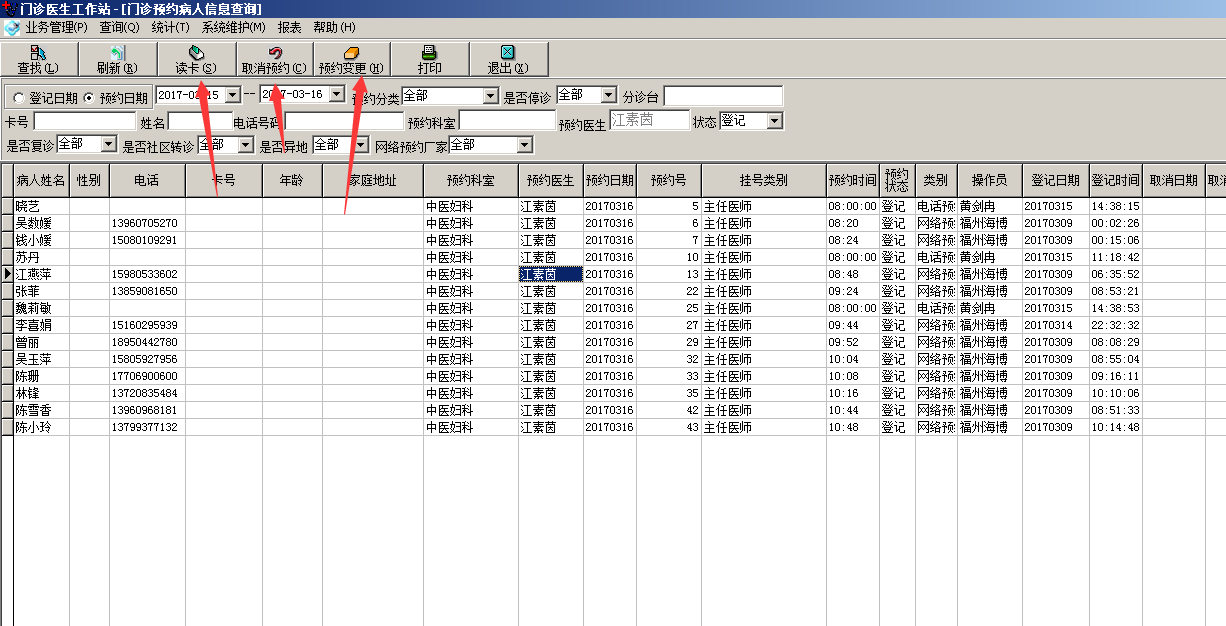Select patient row 陈珊
This screenshot has height=626, width=1226.
click(613, 376)
